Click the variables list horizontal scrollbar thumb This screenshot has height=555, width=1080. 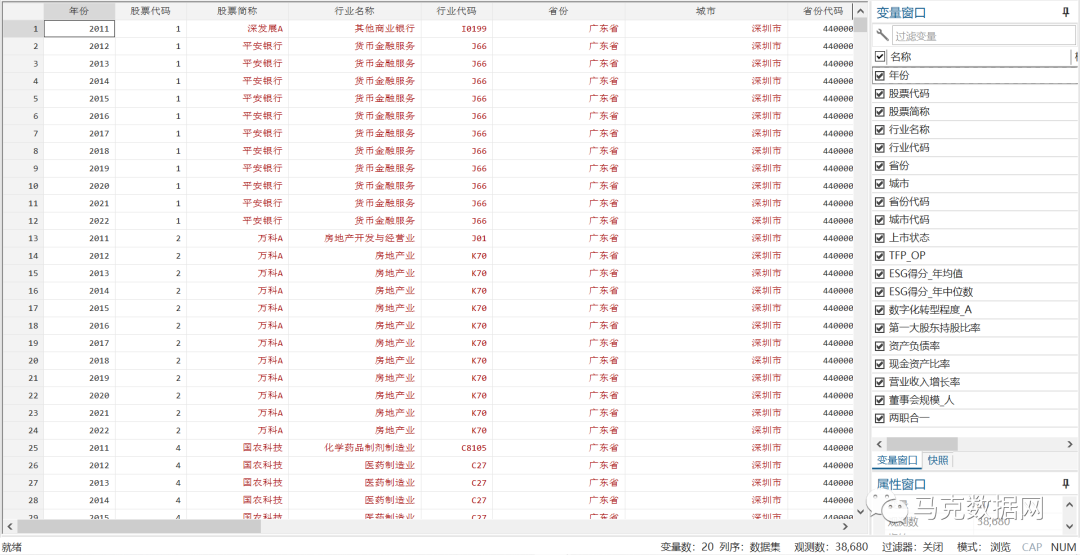pos(922,444)
